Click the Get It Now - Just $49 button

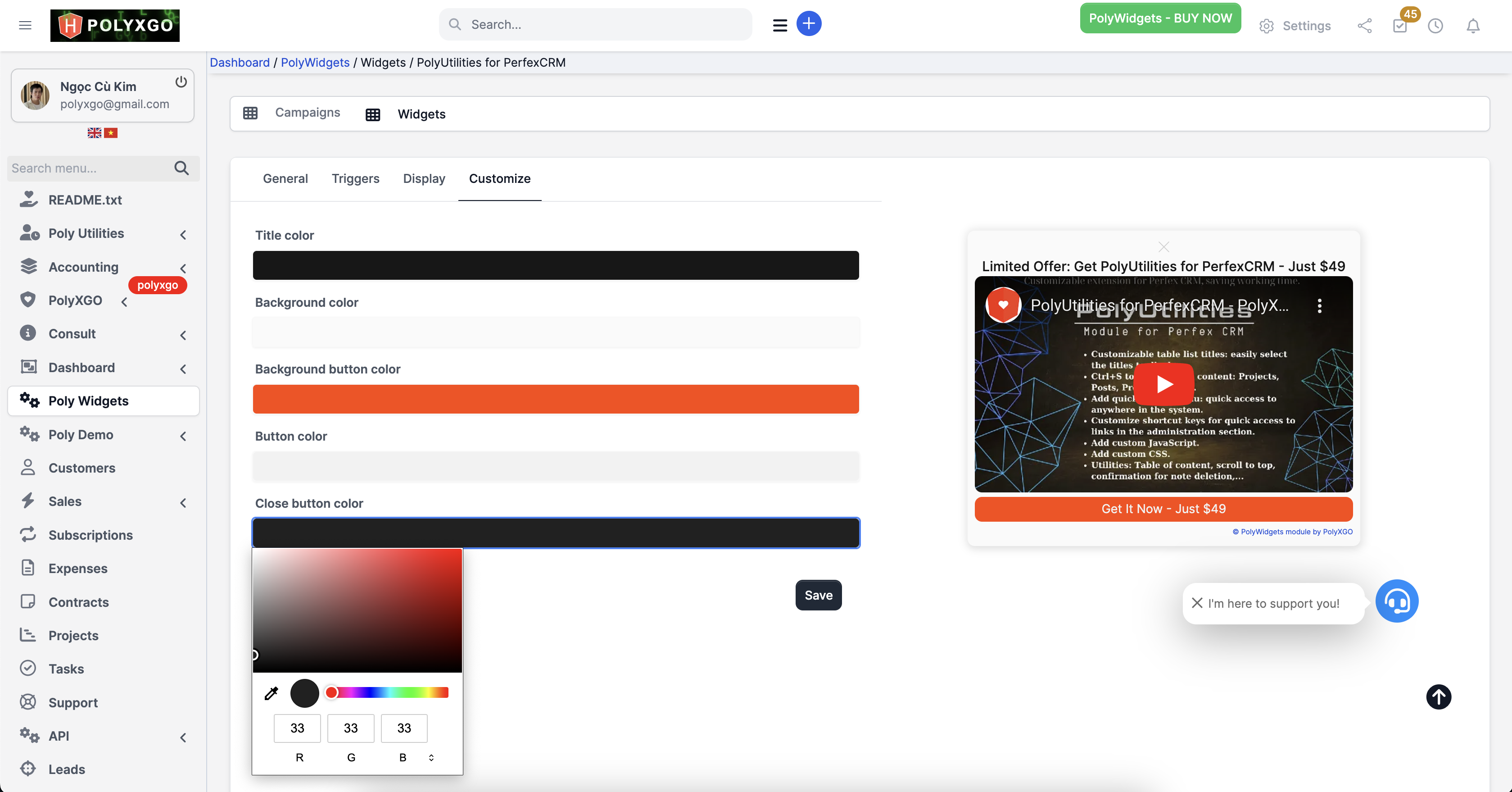point(1163,509)
